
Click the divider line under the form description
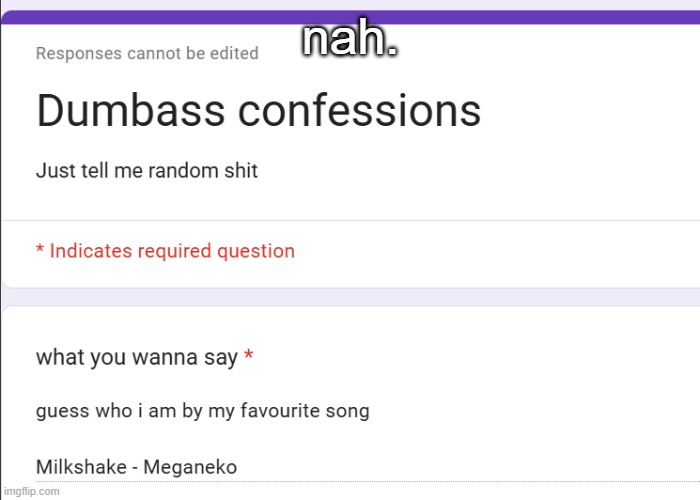click(350, 220)
